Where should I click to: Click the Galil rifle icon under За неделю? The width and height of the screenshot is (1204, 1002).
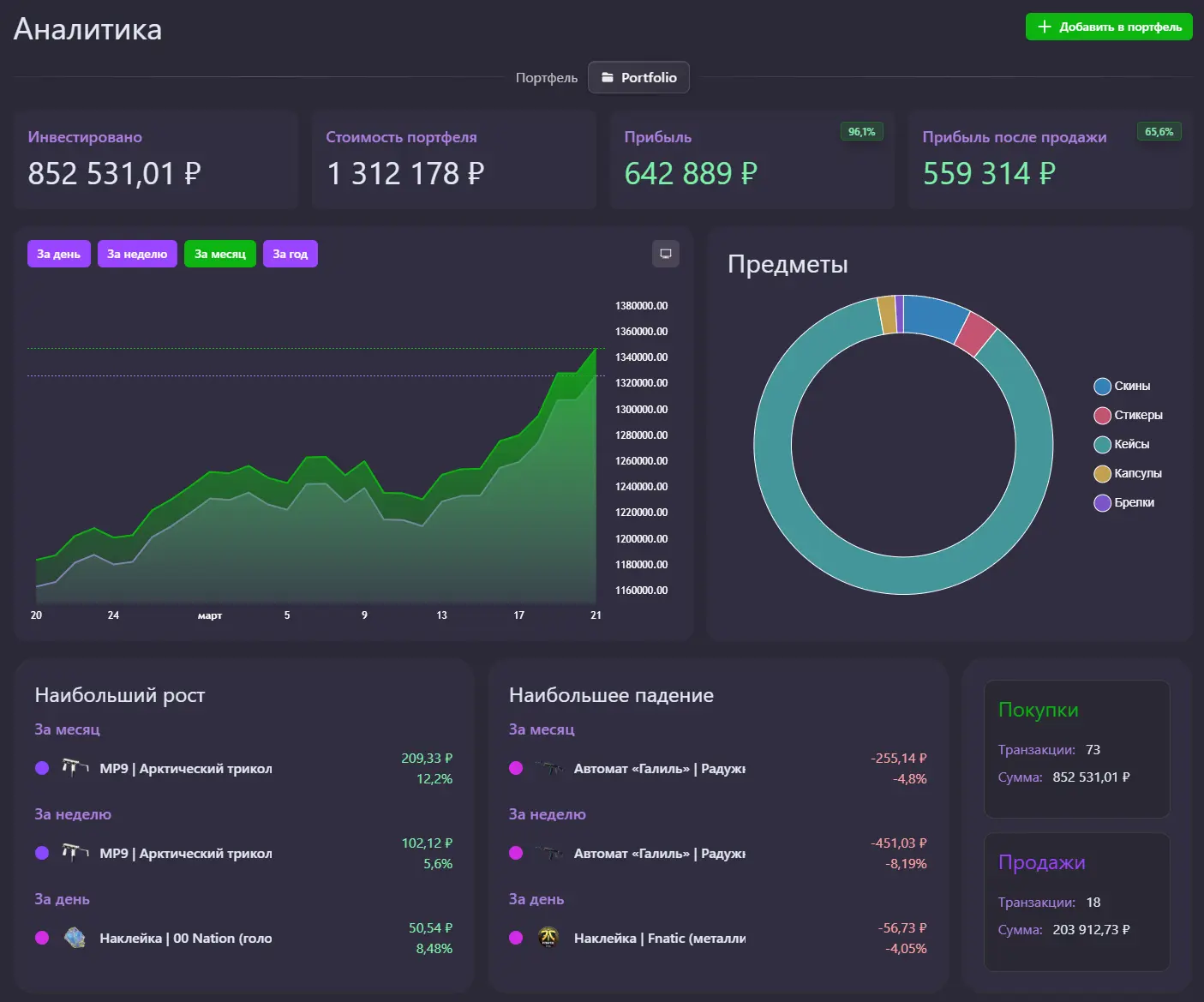coord(548,853)
